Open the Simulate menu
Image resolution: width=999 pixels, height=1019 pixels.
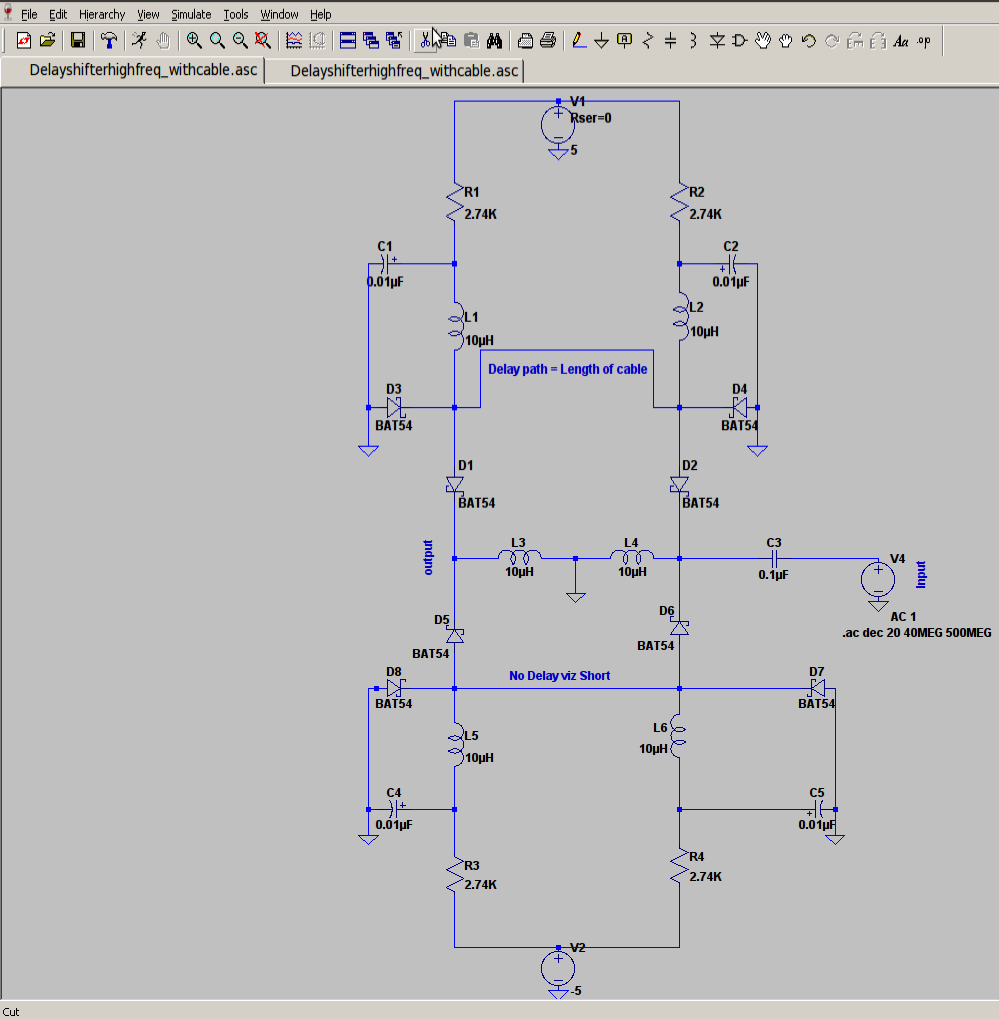[x=190, y=15]
